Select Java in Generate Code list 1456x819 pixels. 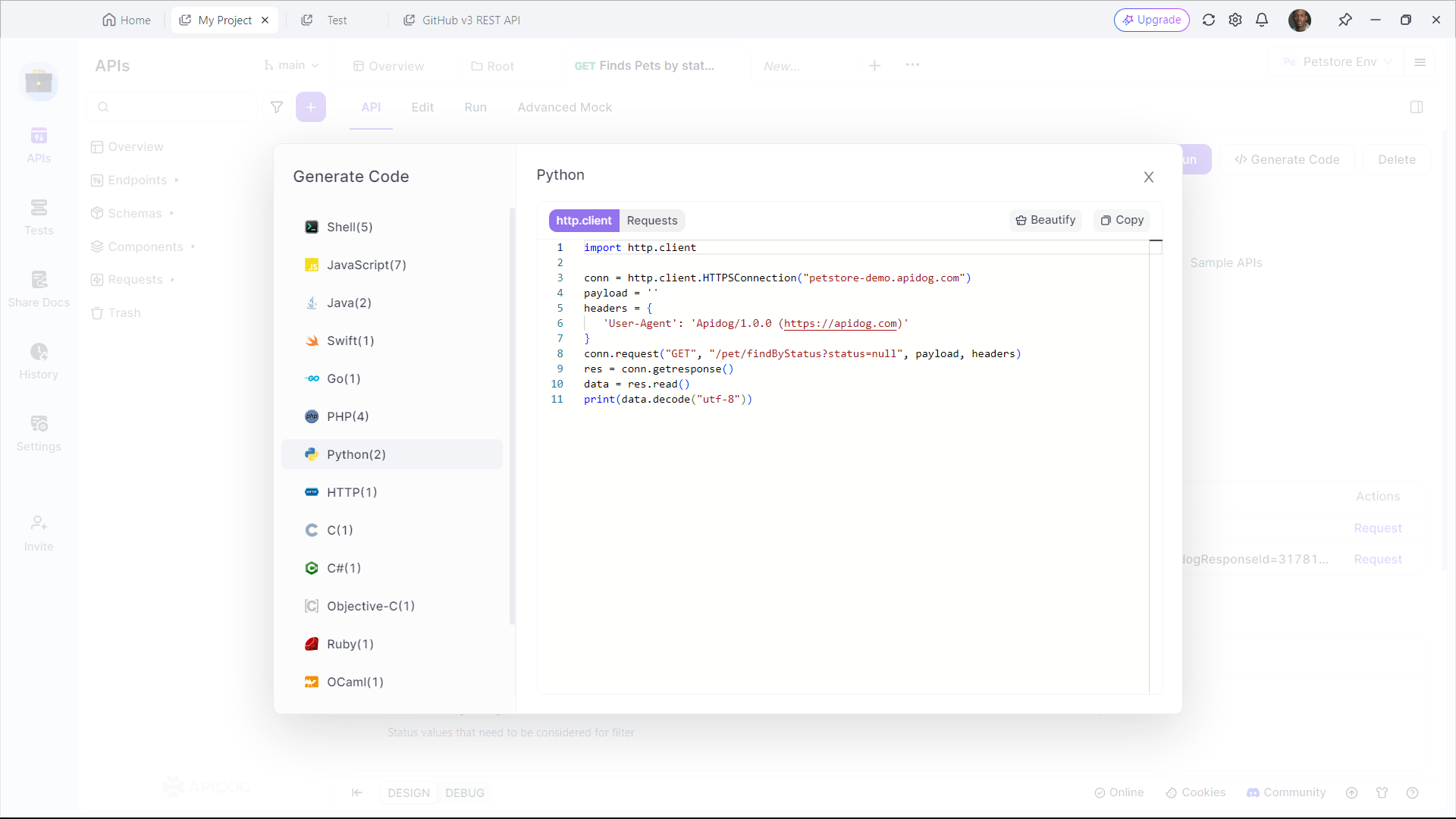coord(391,303)
